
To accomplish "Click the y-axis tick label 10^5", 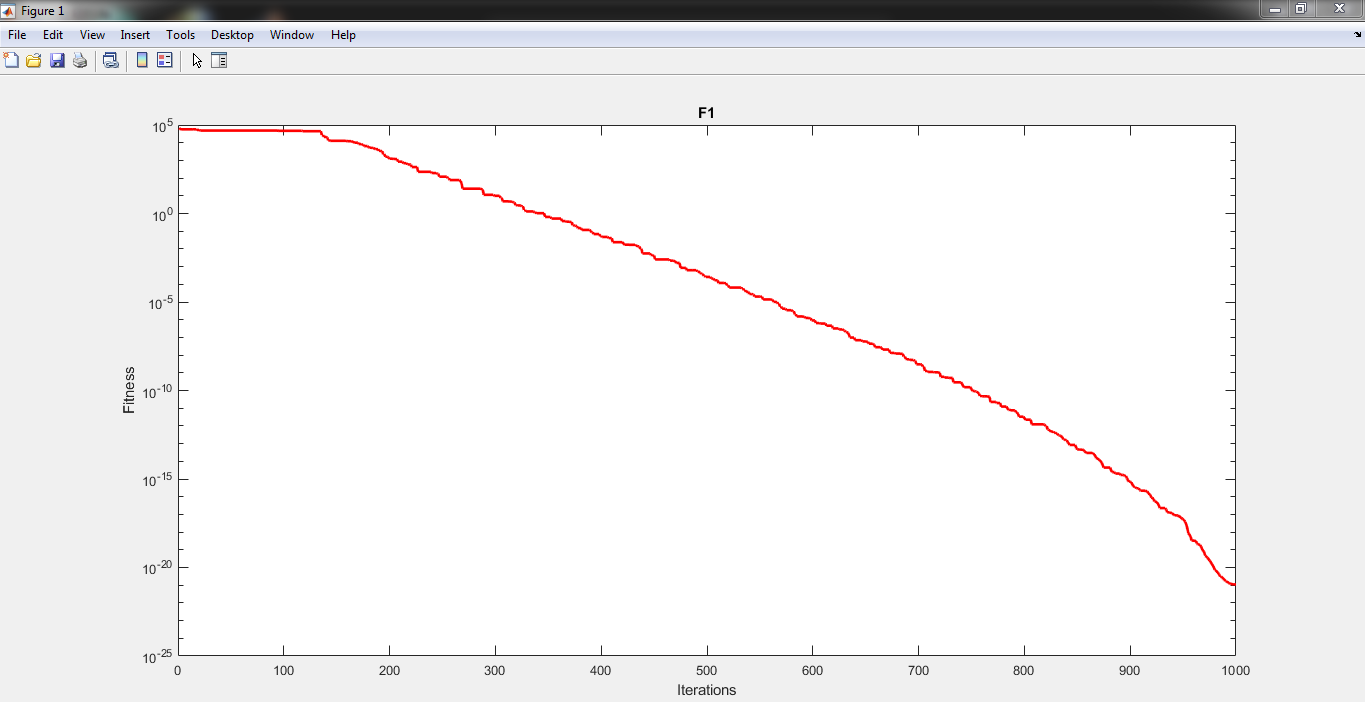I will pyautogui.click(x=162, y=126).
